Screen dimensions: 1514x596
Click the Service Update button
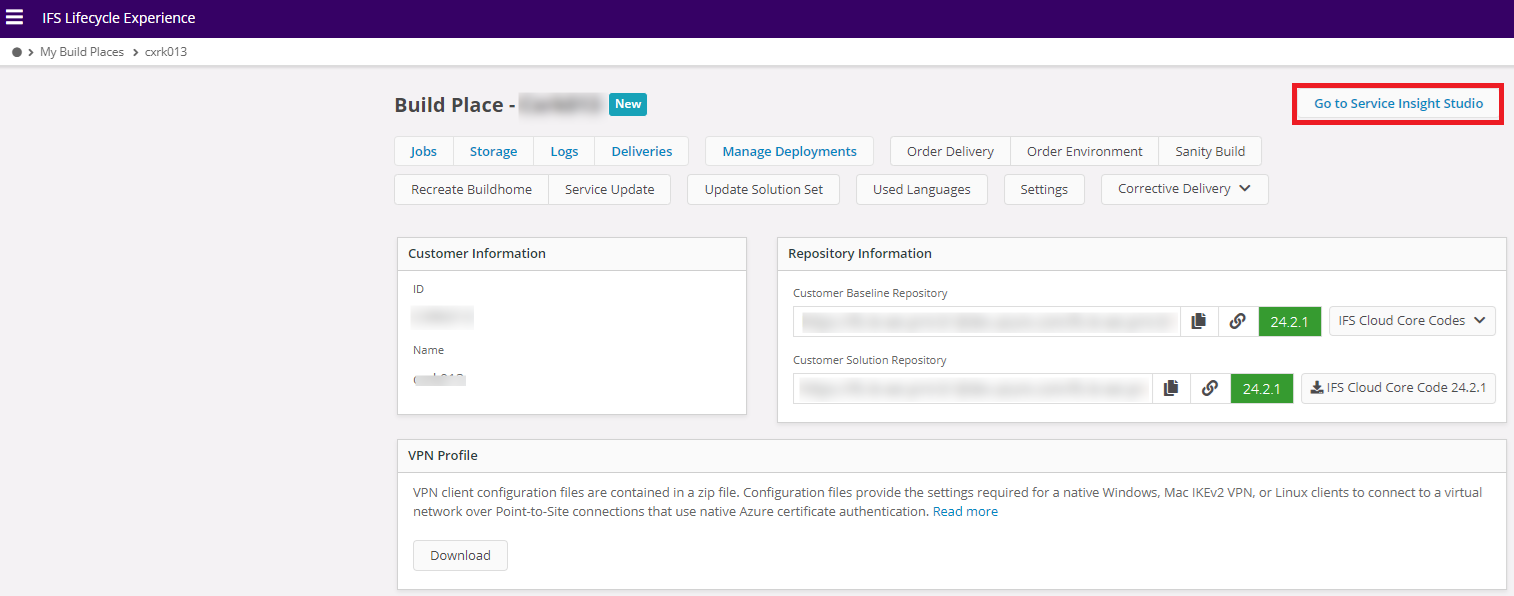[610, 189]
